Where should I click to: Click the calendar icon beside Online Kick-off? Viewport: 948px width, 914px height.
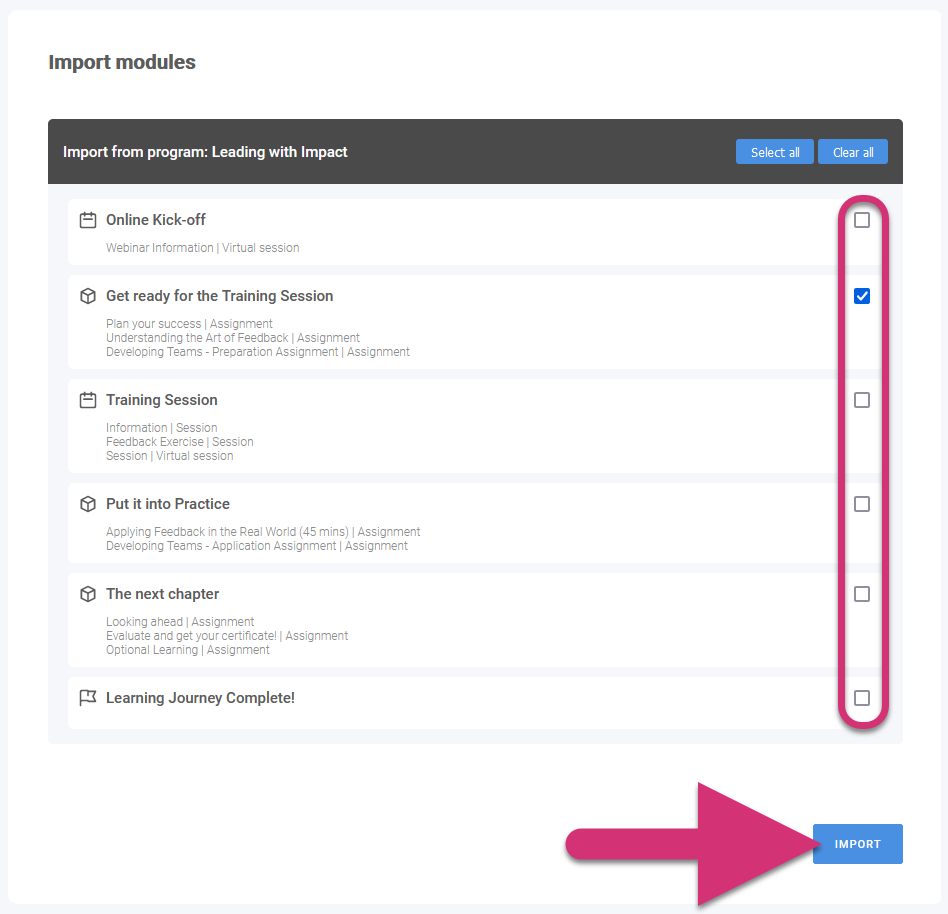pyautogui.click(x=87, y=219)
